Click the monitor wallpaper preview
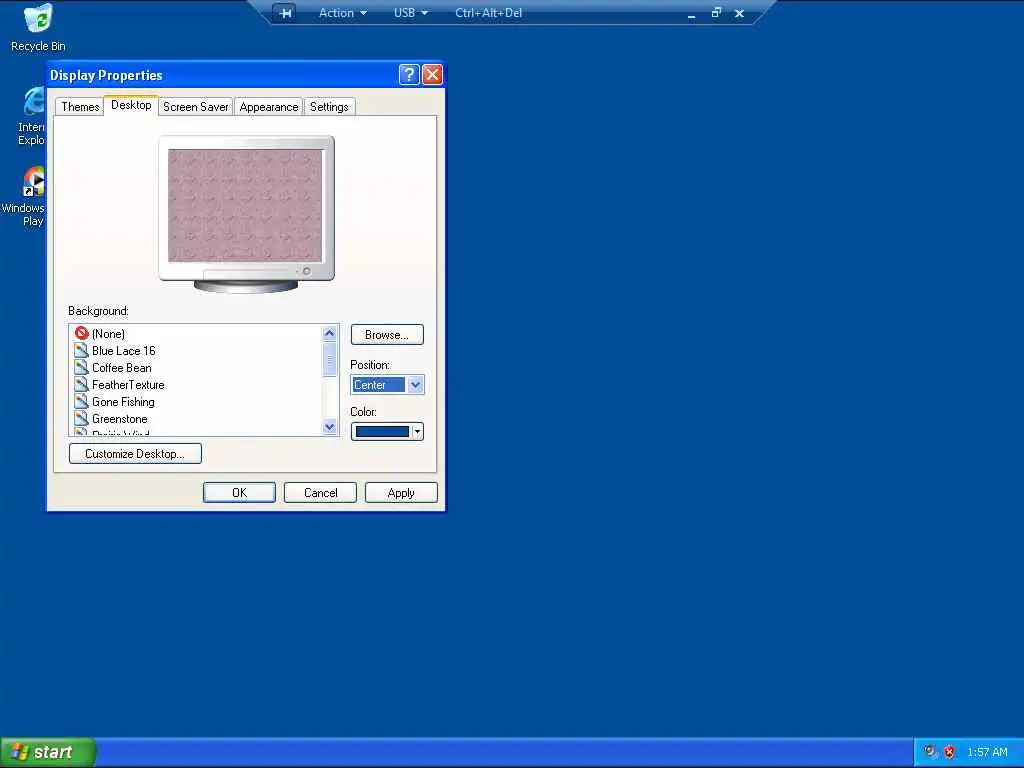 (245, 205)
